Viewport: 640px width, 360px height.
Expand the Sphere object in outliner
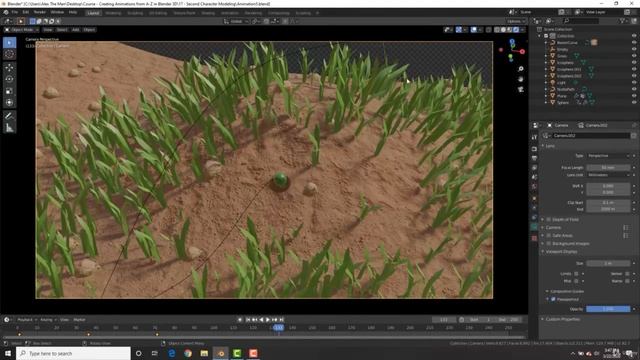click(x=546, y=102)
